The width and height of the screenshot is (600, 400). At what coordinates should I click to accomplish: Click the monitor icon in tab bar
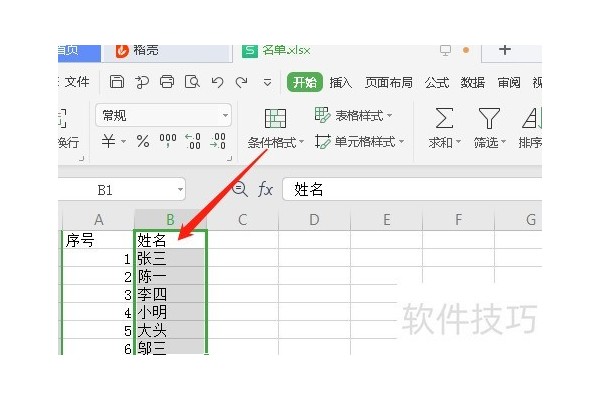(x=445, y=50)
